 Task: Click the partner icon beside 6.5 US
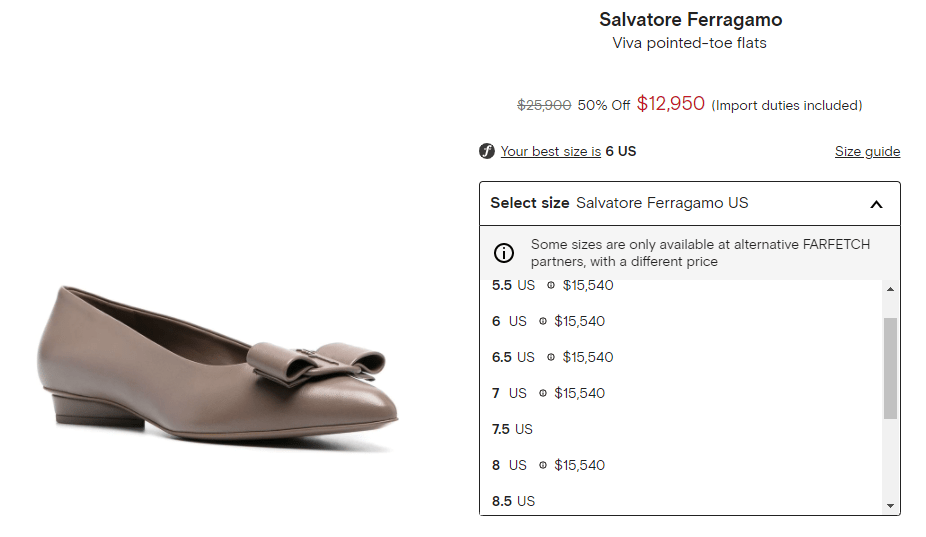click(x=551, y=358)
